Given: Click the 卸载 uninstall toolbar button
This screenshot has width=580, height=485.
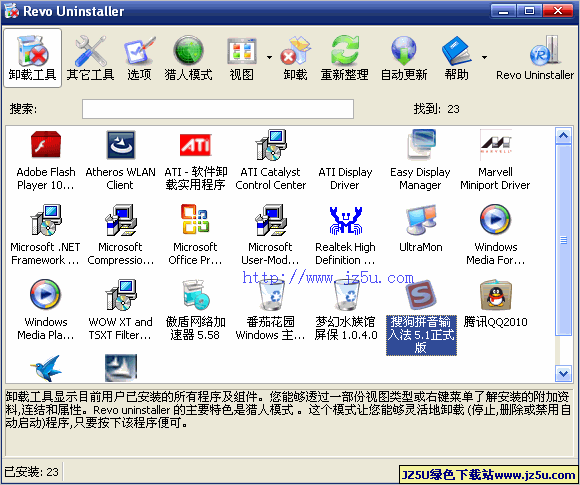Looking at the screenshot, I should 295,58.
